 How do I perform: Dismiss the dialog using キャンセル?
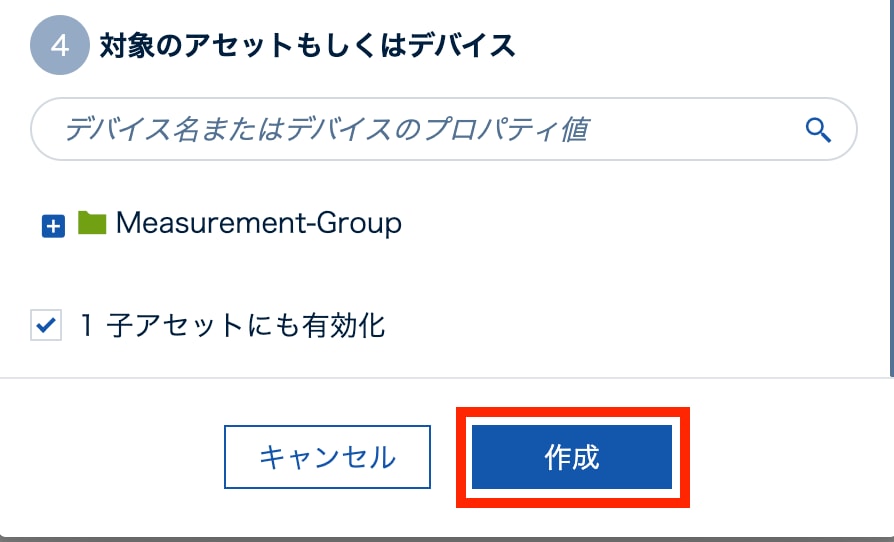[x=327, y=457]
